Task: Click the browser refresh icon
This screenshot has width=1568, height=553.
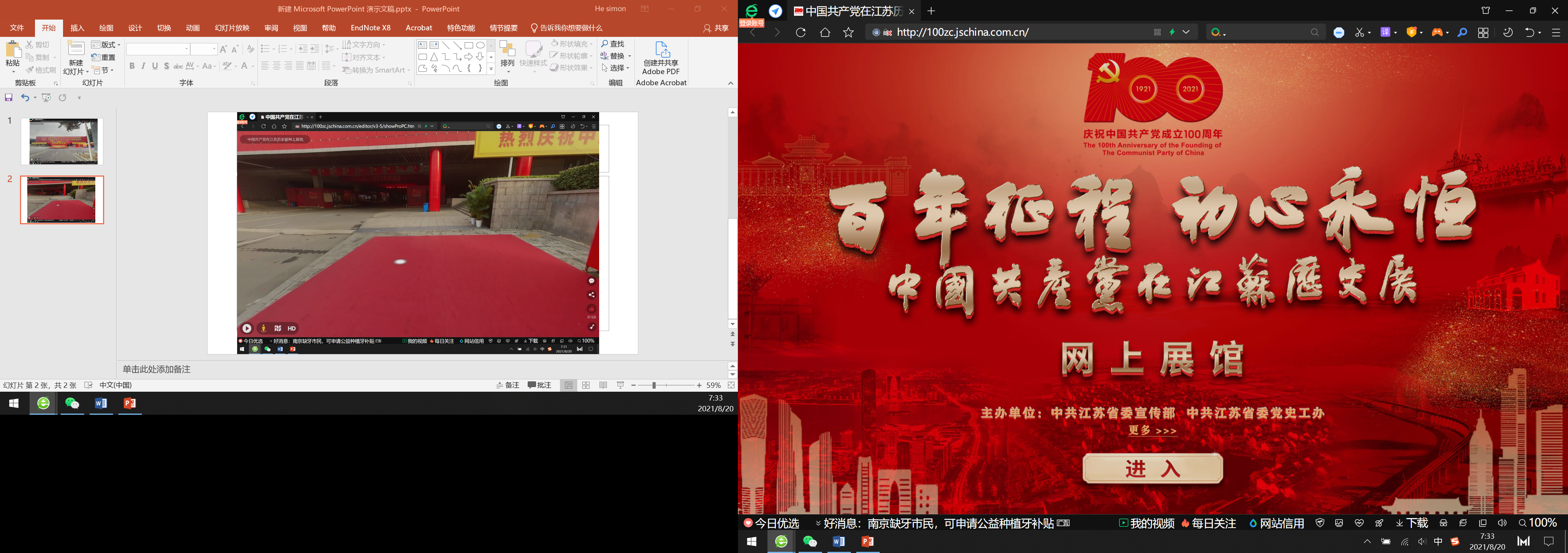Action: point(801,32)
